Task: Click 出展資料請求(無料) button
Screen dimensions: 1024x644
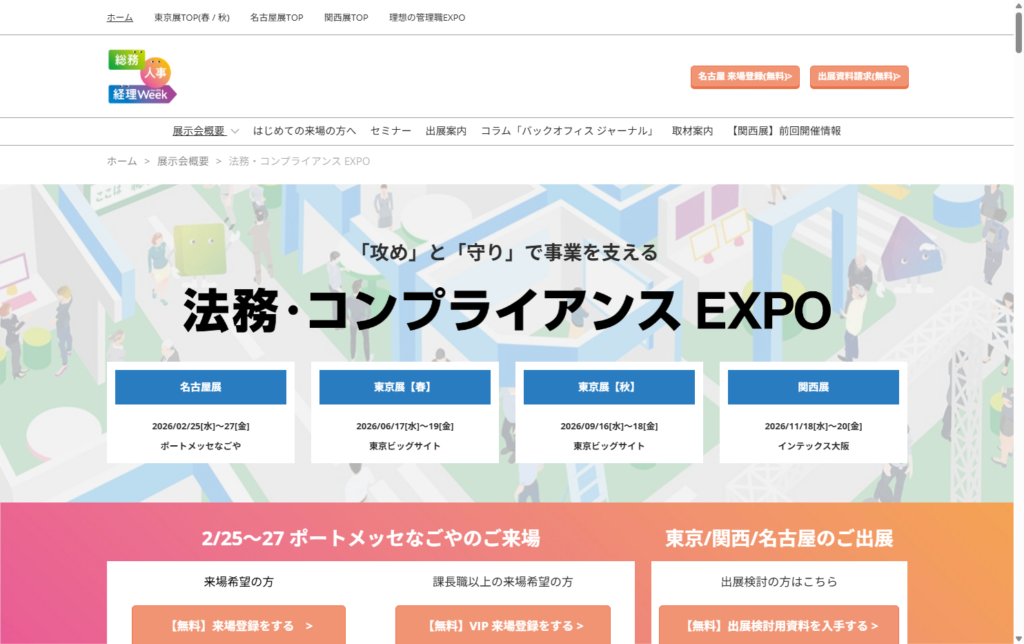Action: pyautogui.click(x=858, y=76)
